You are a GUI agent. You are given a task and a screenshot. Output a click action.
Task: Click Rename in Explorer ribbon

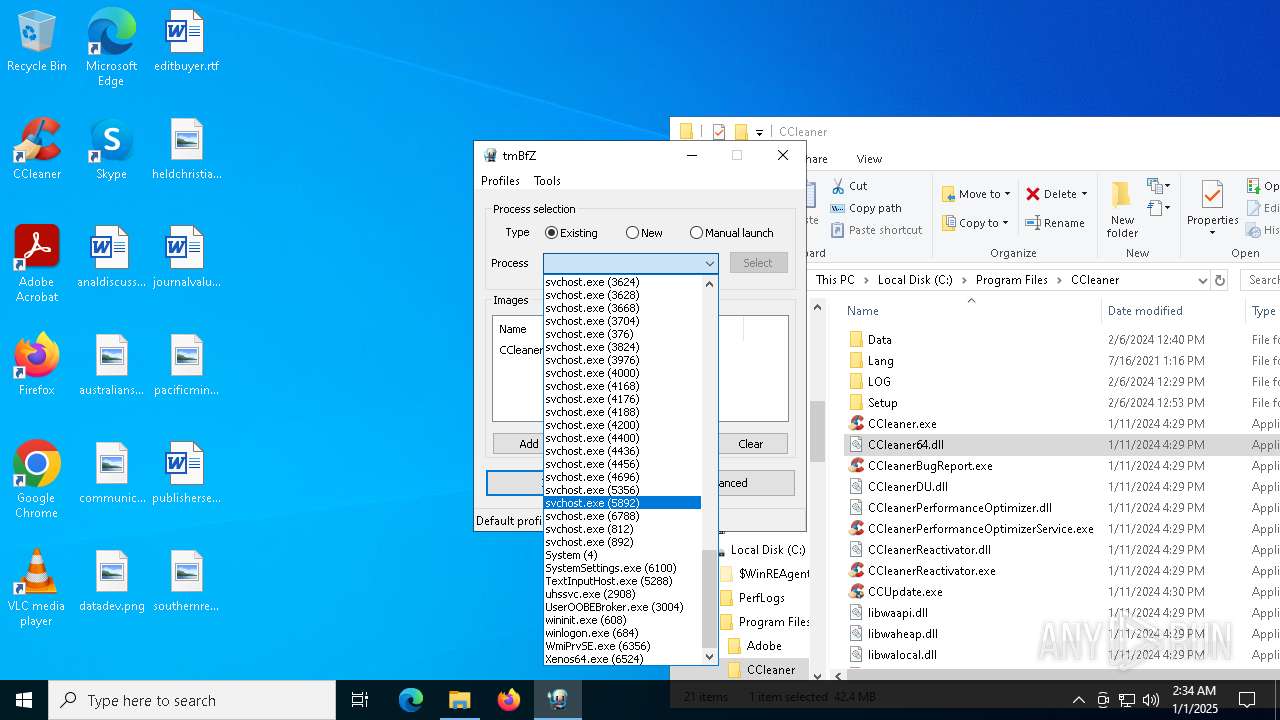coord(1055,223)
